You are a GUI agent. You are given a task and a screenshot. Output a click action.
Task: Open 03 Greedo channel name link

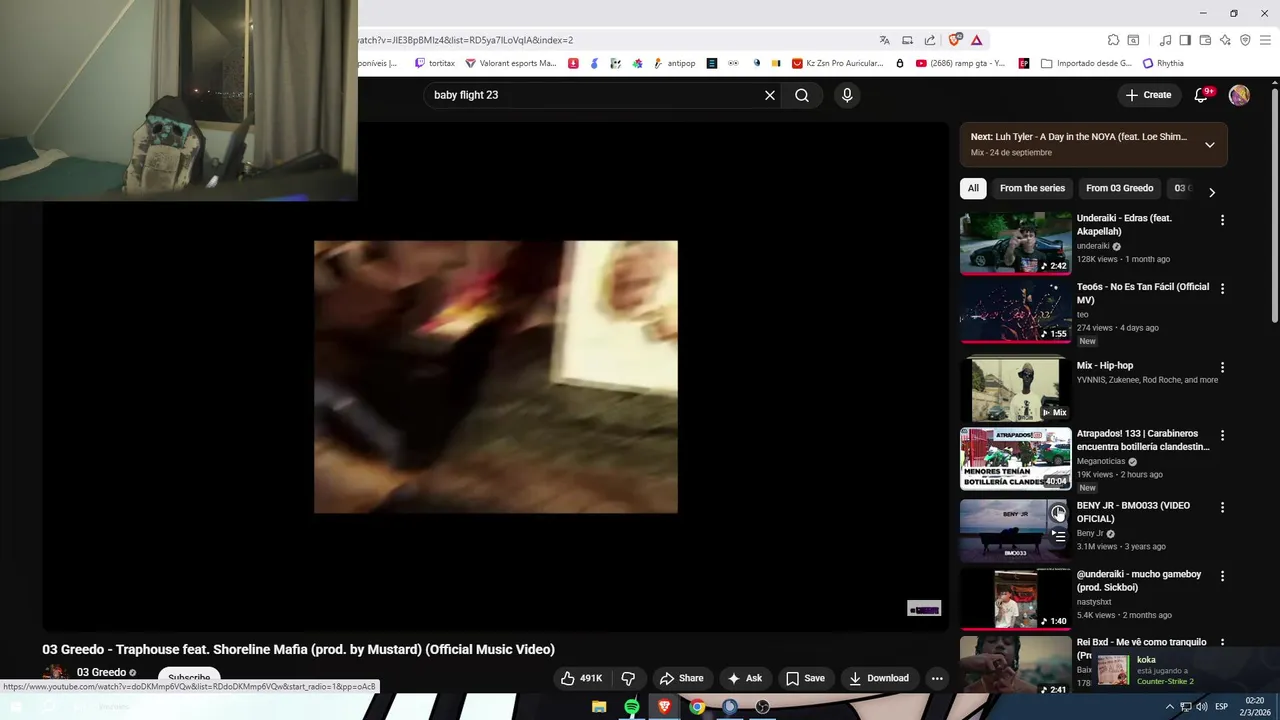click(x=101, y=673)
